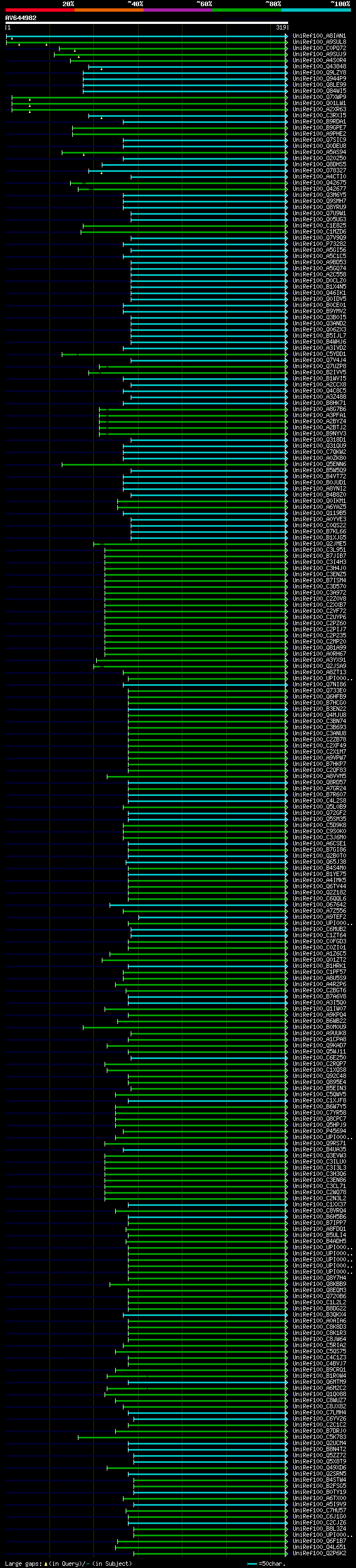Click the cyan ~100% identity color band
Screen dimensions: 356x1568
click(316, 10)
